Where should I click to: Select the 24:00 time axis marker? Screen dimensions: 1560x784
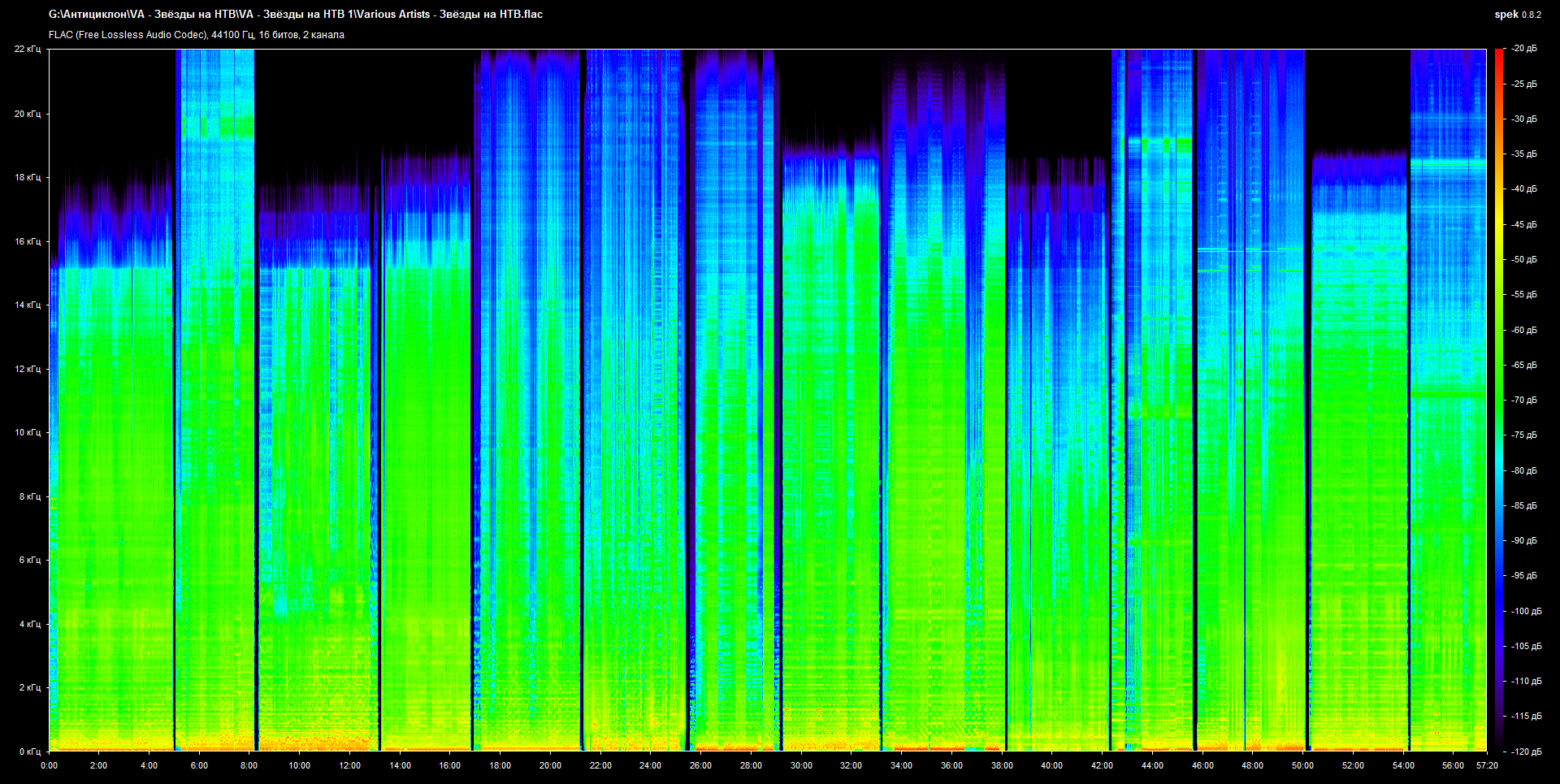coord(650,765)
